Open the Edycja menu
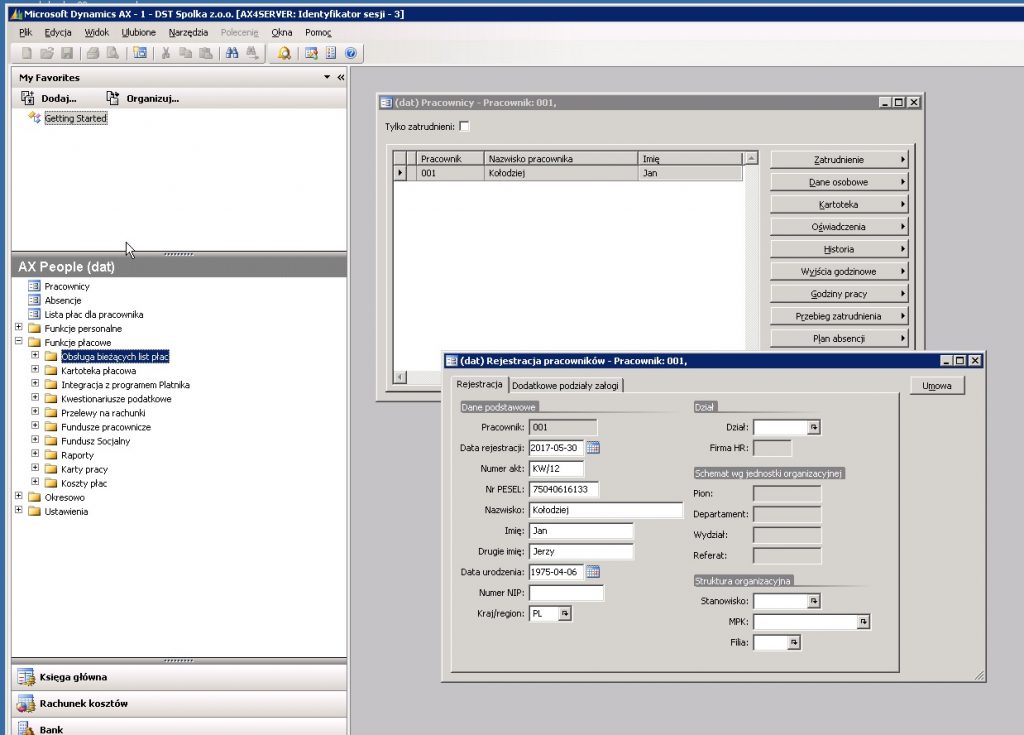The width and height of the screenshot is (1024, 735). pyautogui.click(x=58, y=32)
